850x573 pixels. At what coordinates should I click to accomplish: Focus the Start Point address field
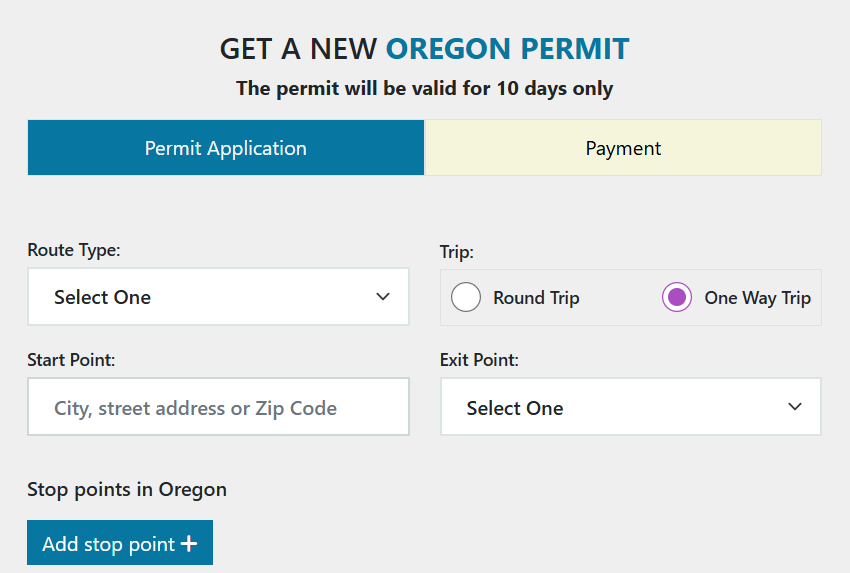[x=218, y=407]
